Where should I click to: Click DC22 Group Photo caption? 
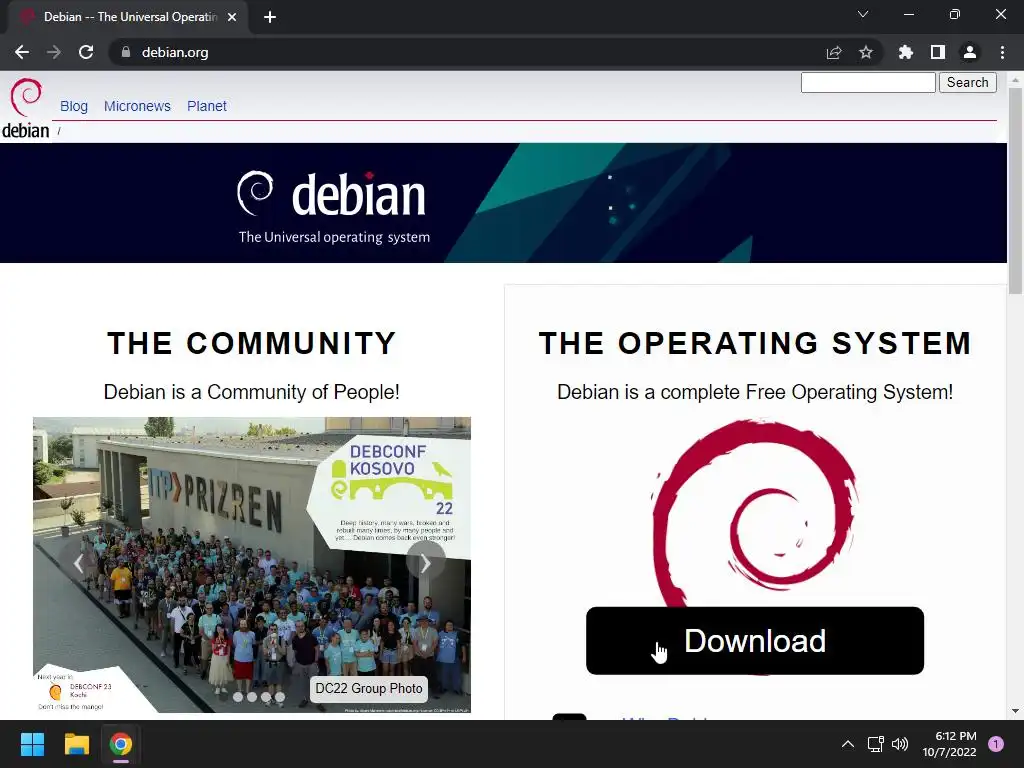[369, 689]
